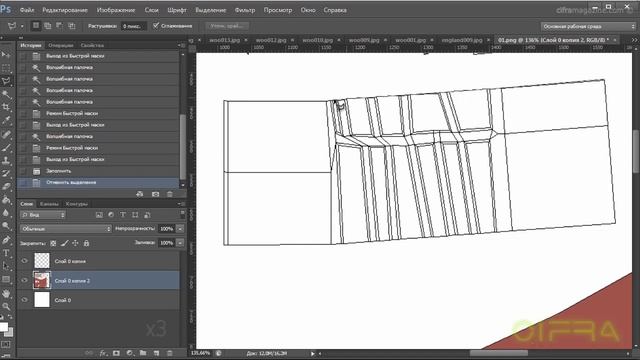This screenshot has height=360, width=640.
Task: Hide the Слой 0 копия layer
Action: [24, 261]
